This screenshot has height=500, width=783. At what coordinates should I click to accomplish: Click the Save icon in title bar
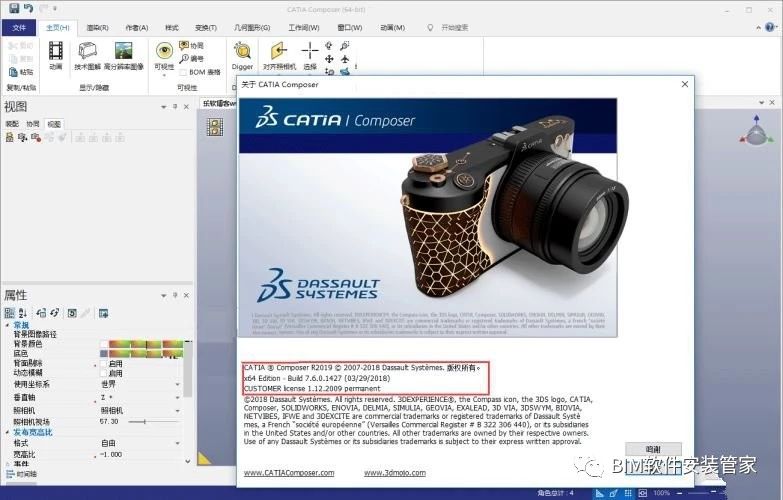pyautogui.click(x=14, y=7)
